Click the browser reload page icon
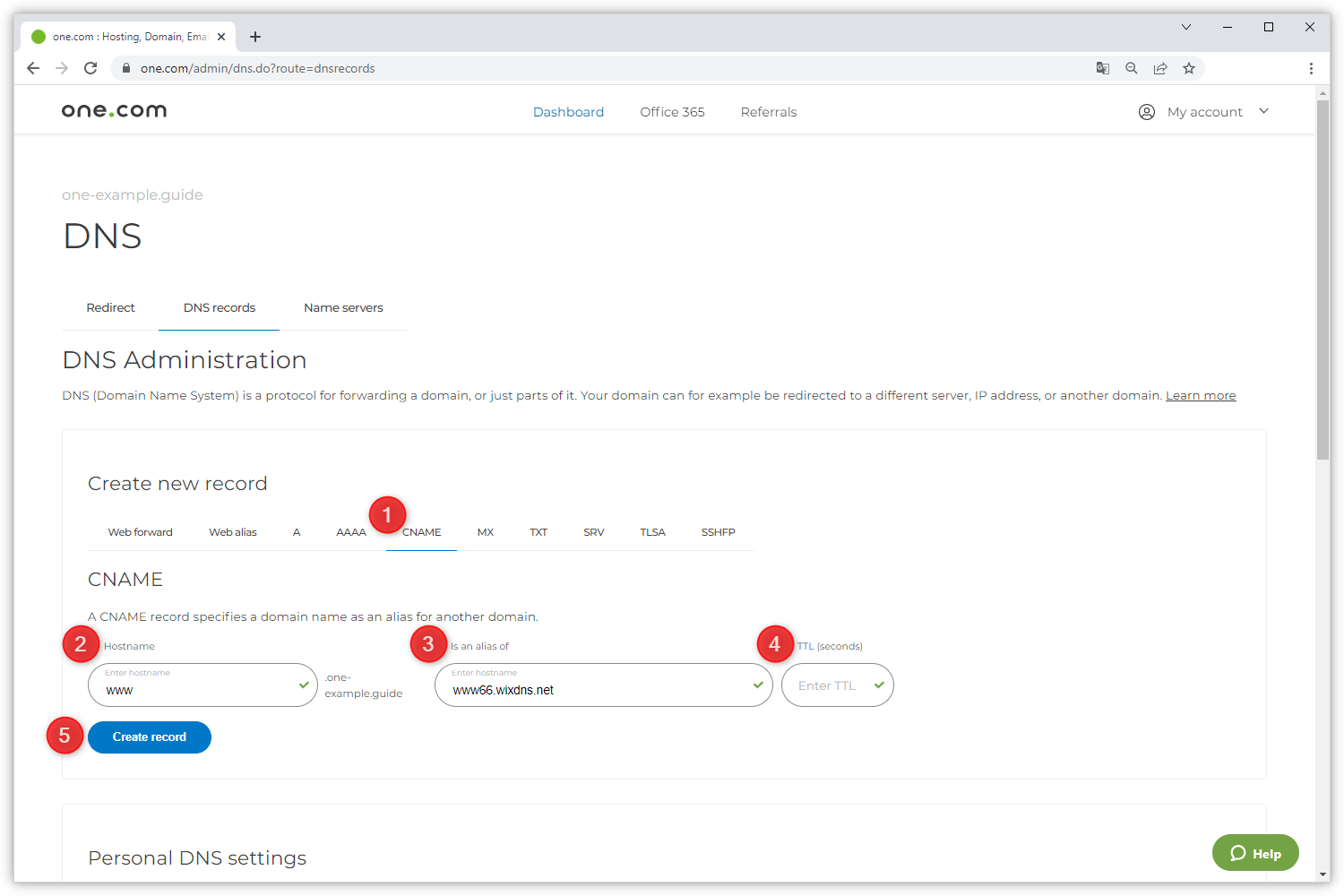Screen dimensions: 1344x896 [x=90, y=68]
